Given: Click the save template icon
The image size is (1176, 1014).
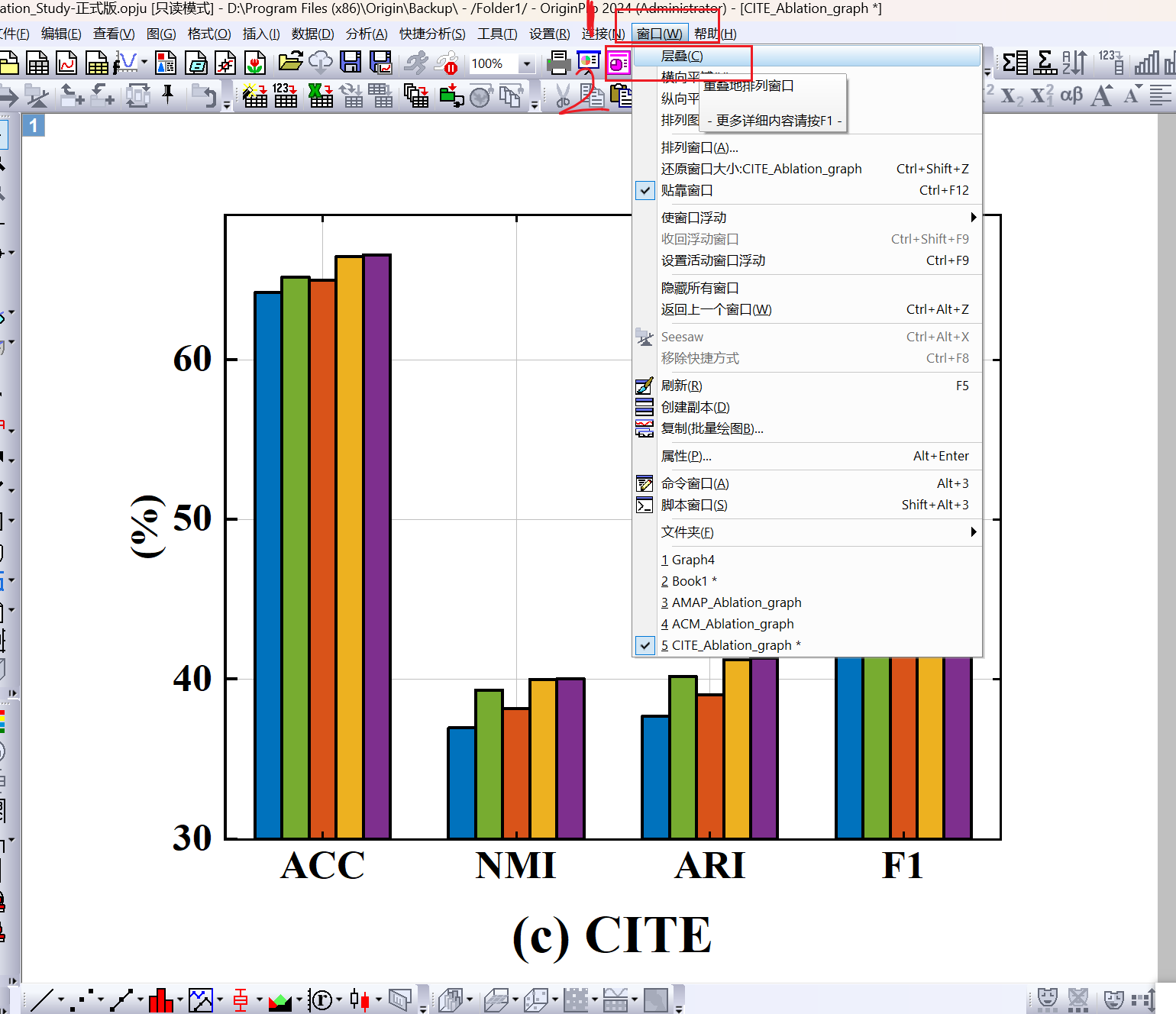Looking at the screenshot, I should (380, 63).
